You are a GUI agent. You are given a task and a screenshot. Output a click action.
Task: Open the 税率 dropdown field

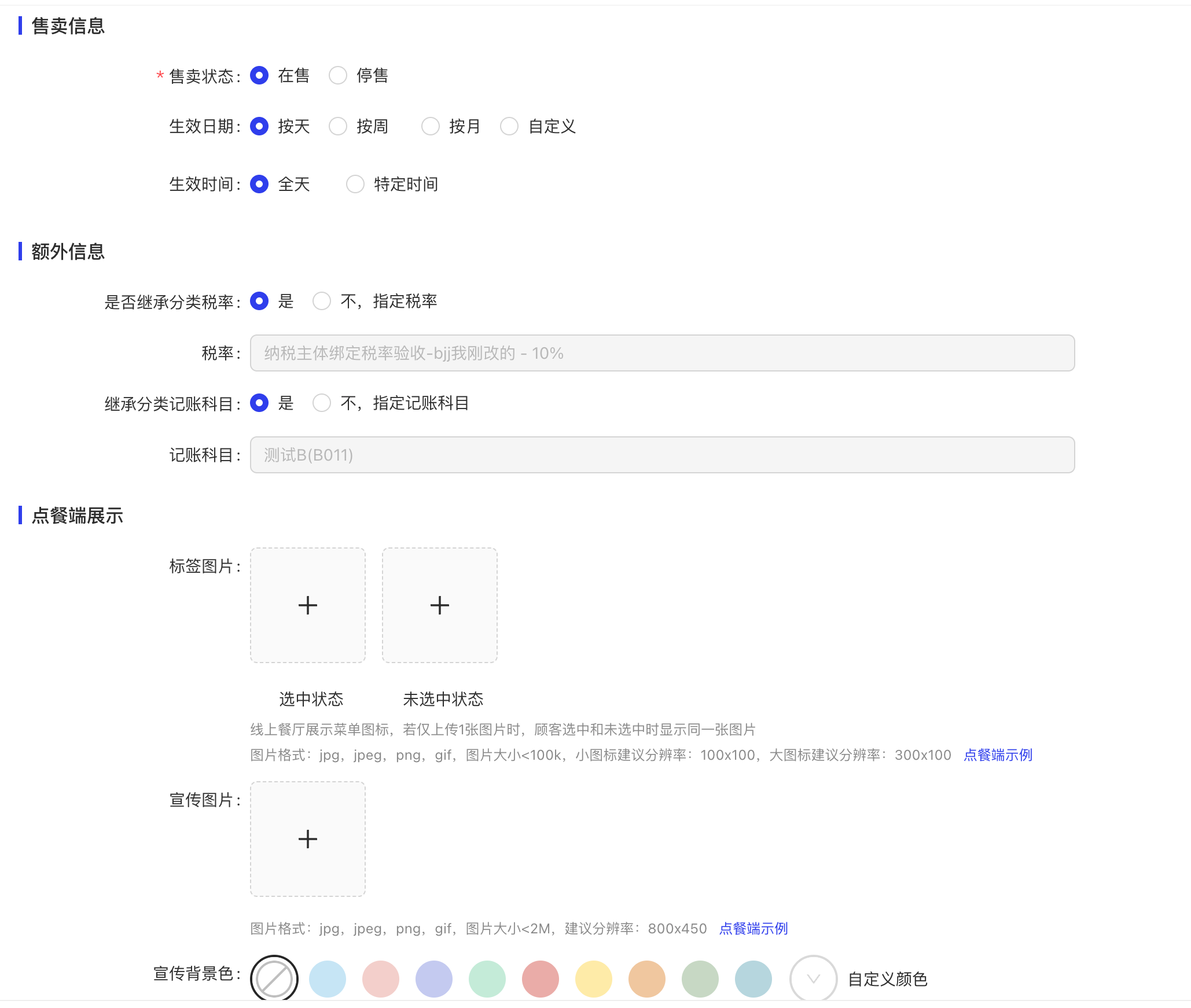tap(662, 353)
